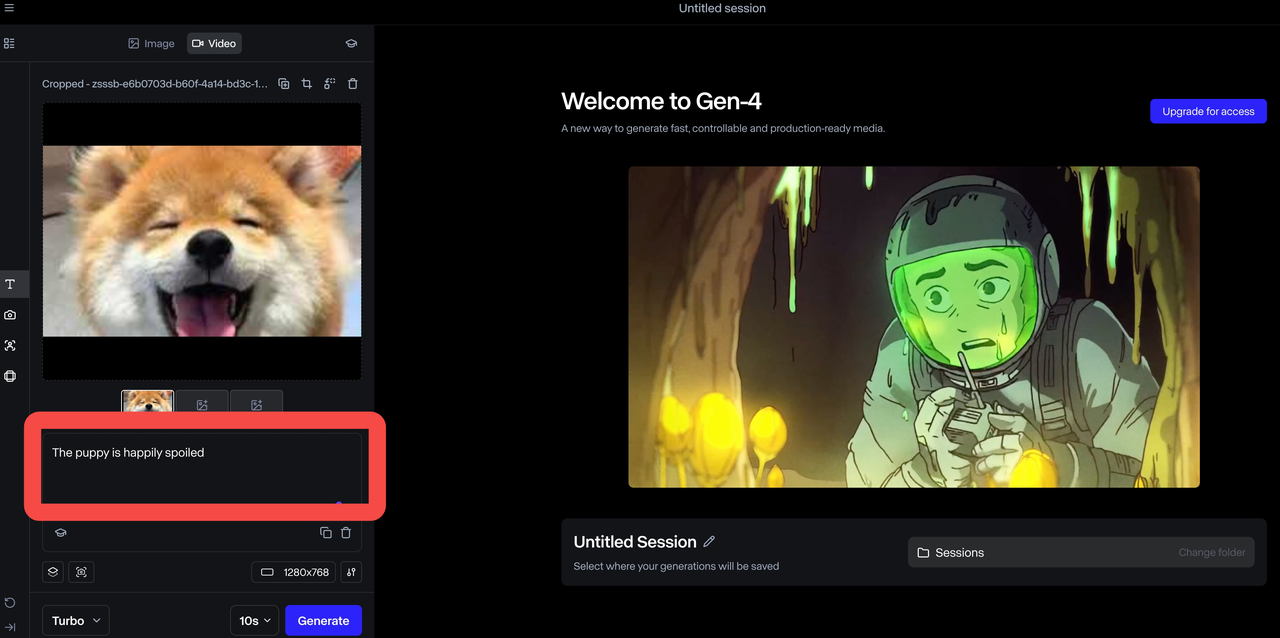Click the reset circular-arrow icon

tap(10, 603)
